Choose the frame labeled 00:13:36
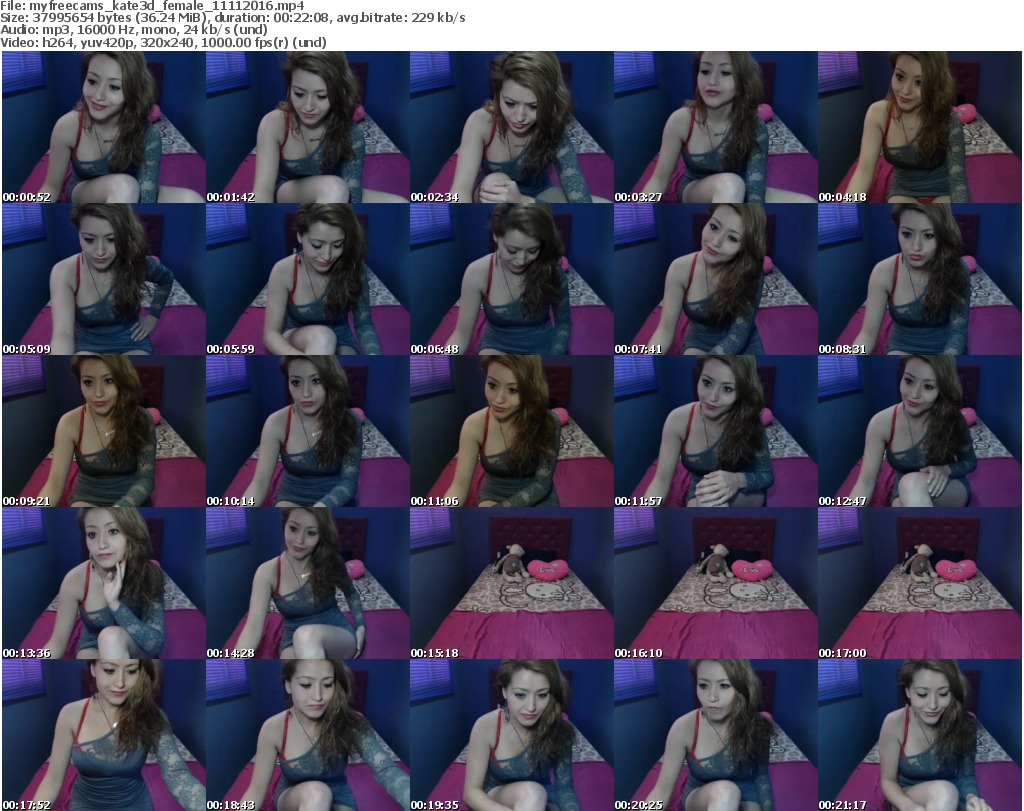Screen dimensions: 1024x811 tap(104, 584)
